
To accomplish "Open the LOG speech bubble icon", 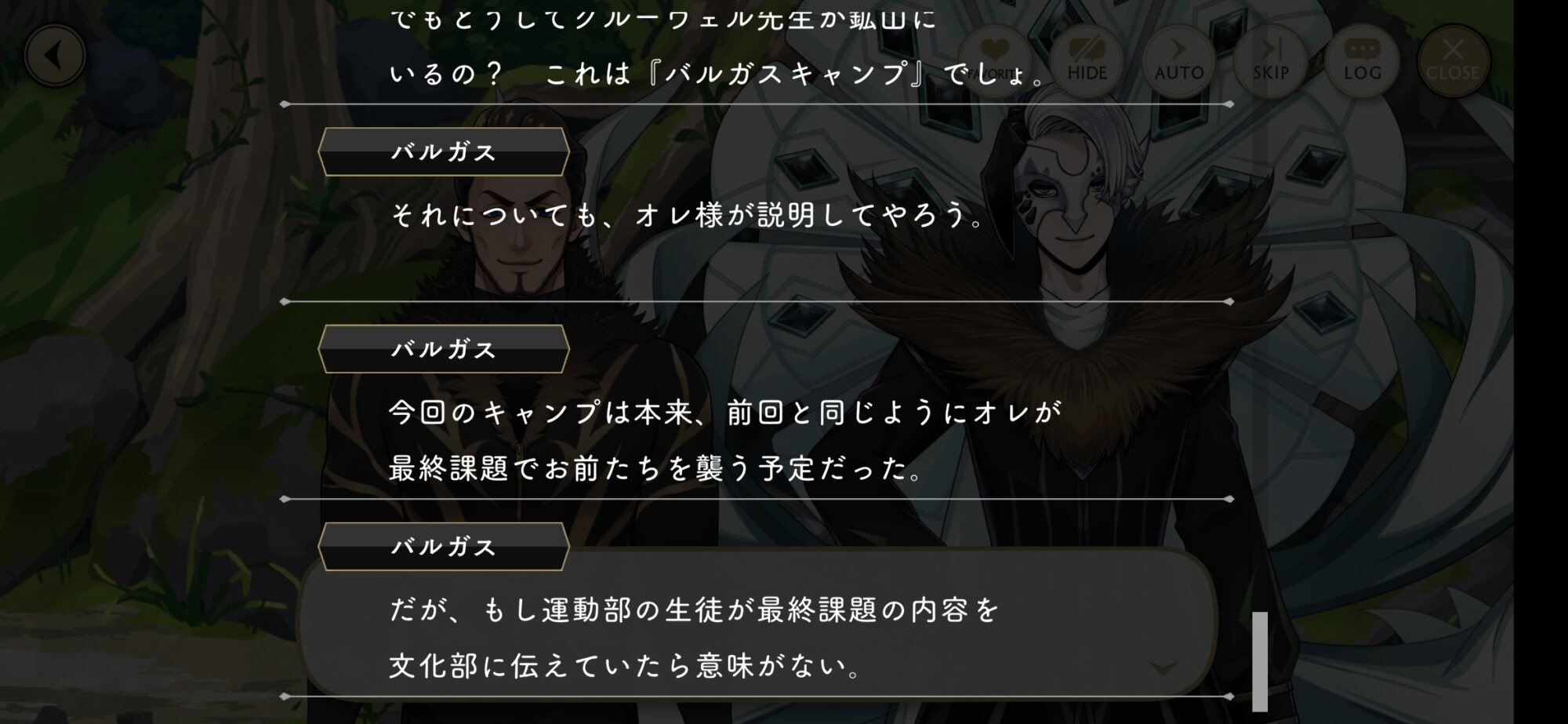I will point(1362,60).
